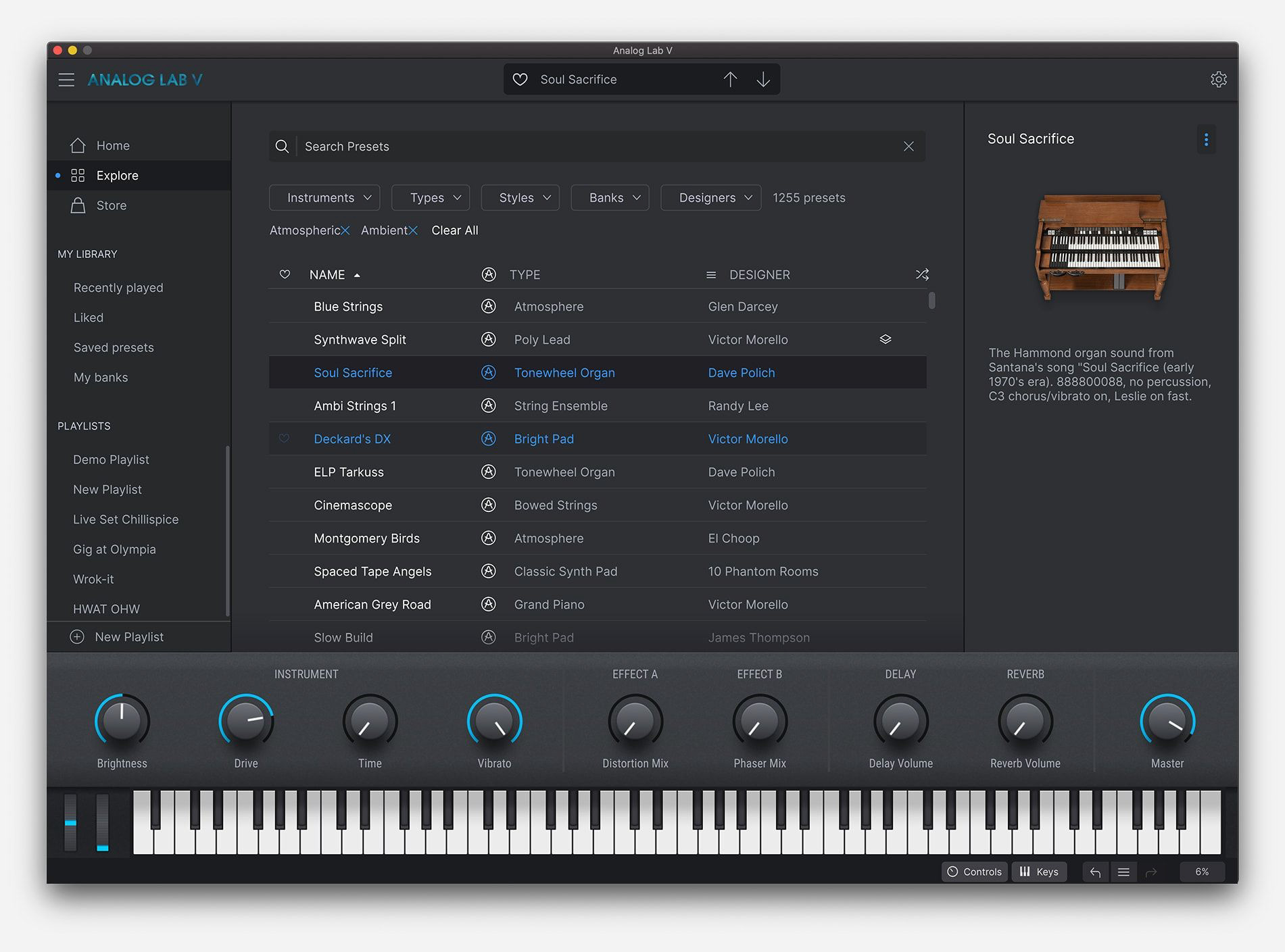Click the Master volume knob
The height and width of the screenshot is (952, 1285).
(x=1167, y=722)
